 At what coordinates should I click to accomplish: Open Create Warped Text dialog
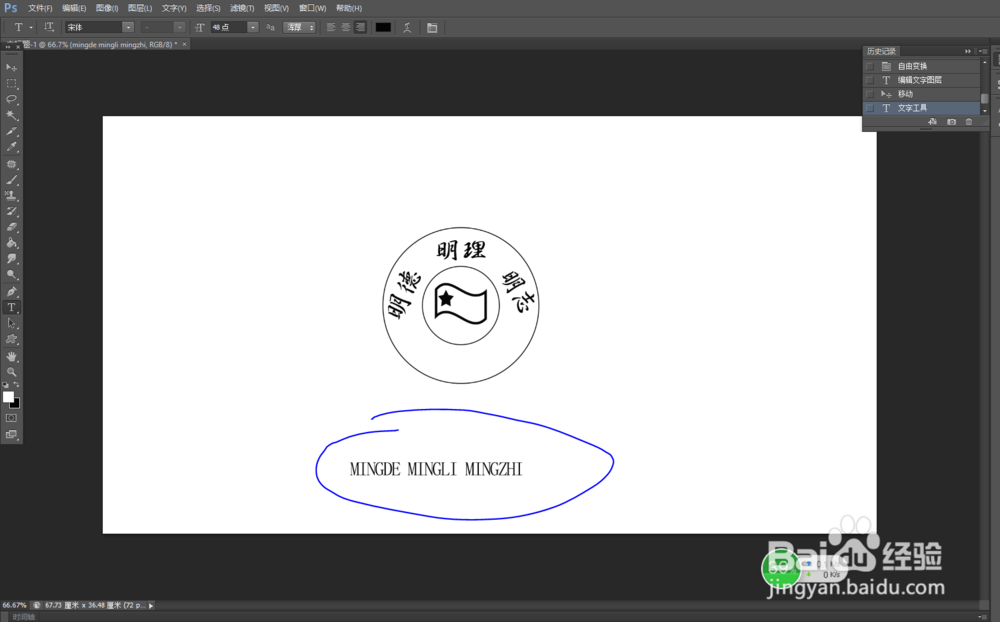coord(407,27)
